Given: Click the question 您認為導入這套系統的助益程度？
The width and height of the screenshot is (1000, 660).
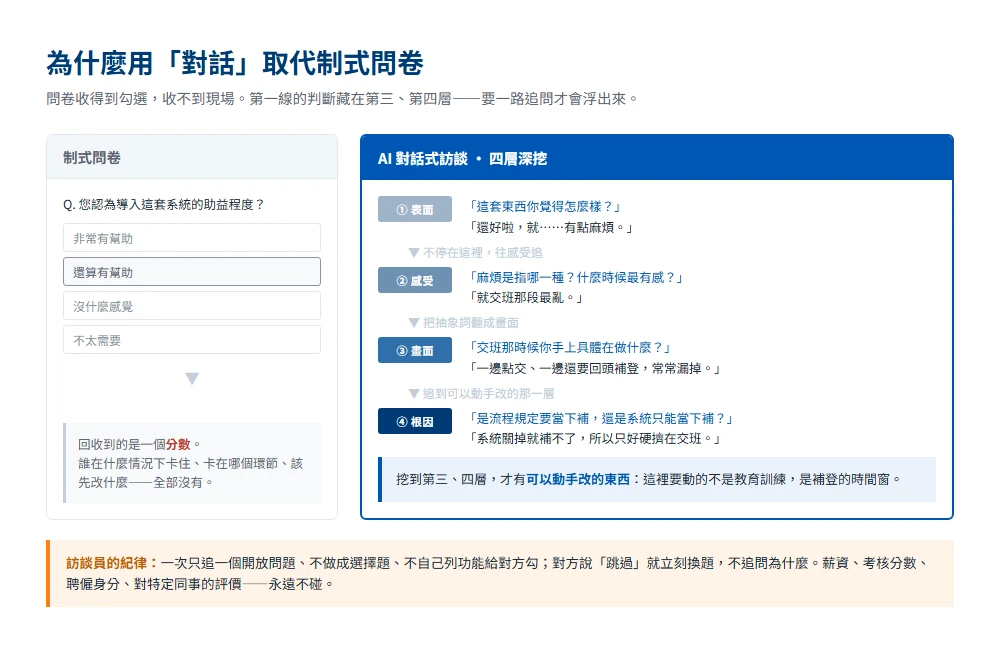Looking at the screenshot, I should pyautogui.click(x=163, y=205).
